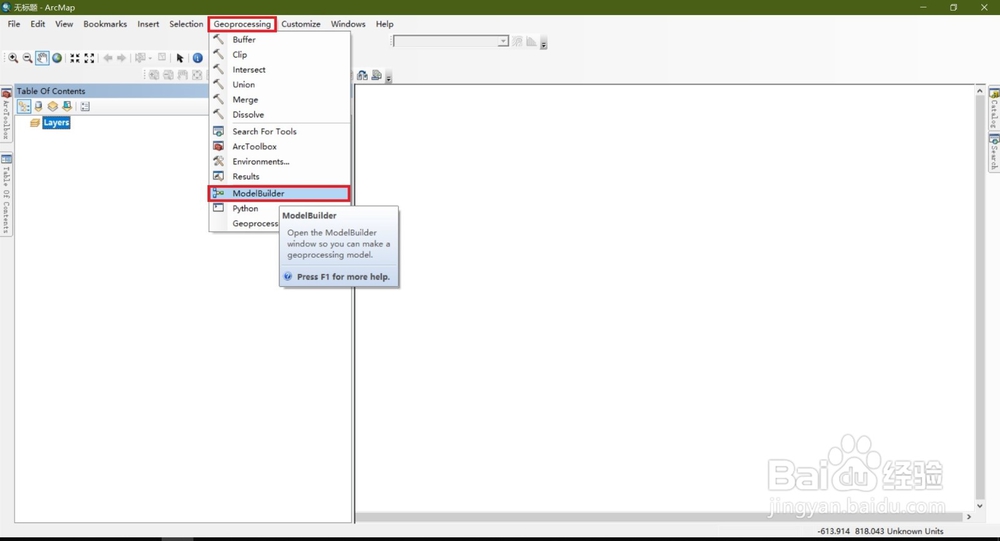
Task: Open the Table Of Contents side tab
Action: coord(6,195)
